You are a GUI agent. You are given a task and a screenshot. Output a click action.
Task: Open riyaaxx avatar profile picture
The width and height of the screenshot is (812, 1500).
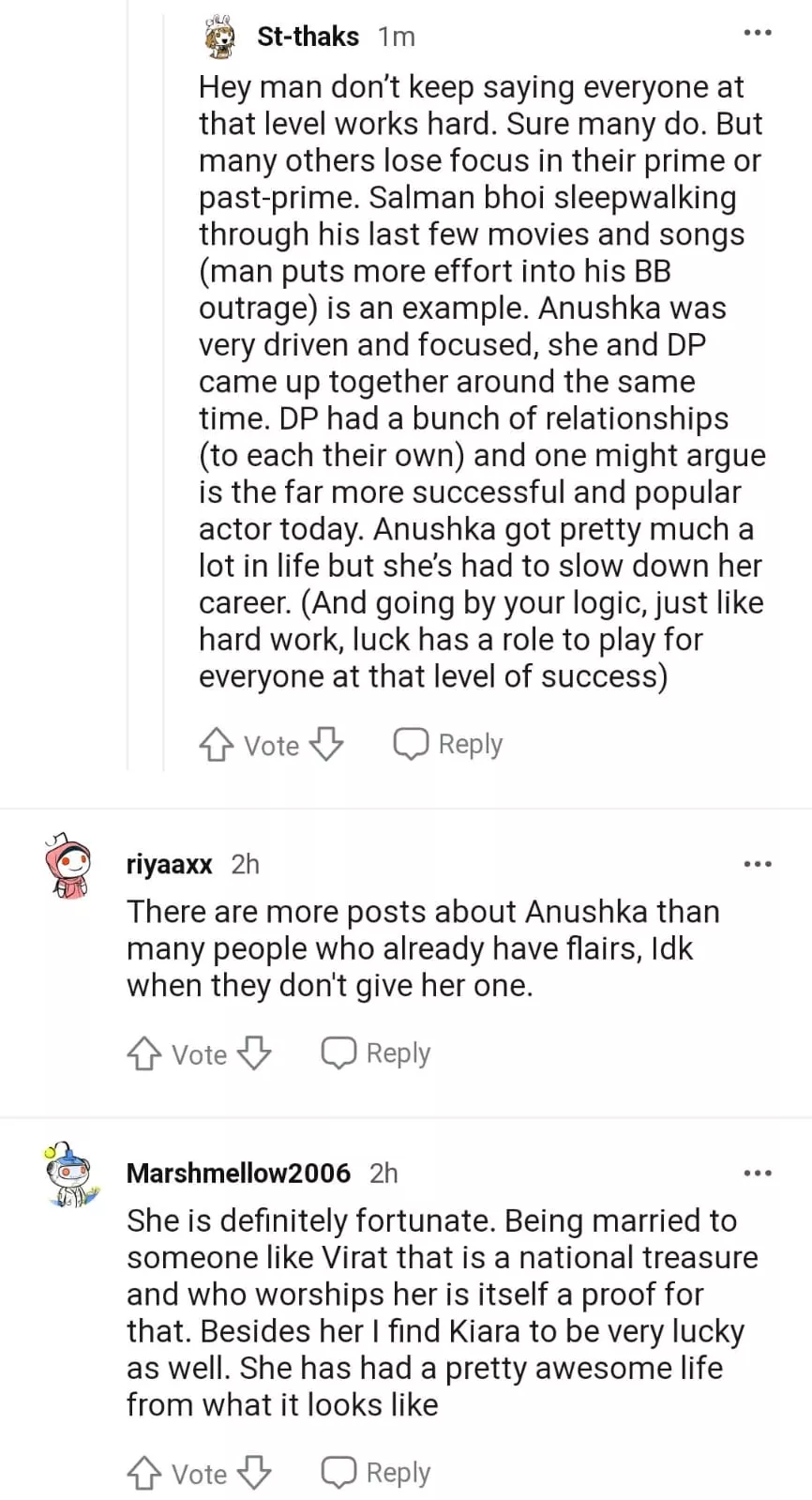point(68,865)
